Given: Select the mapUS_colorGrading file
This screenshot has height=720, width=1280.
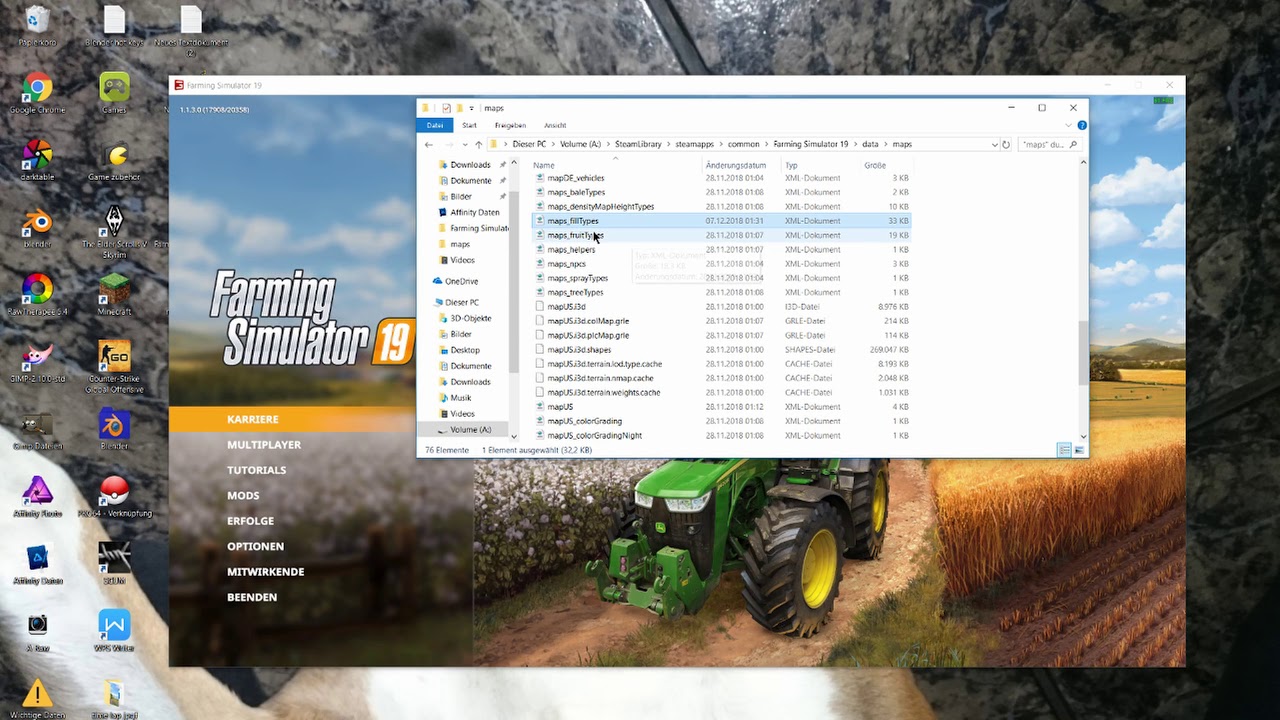Looking at the screenshot, I should point(721,421).
